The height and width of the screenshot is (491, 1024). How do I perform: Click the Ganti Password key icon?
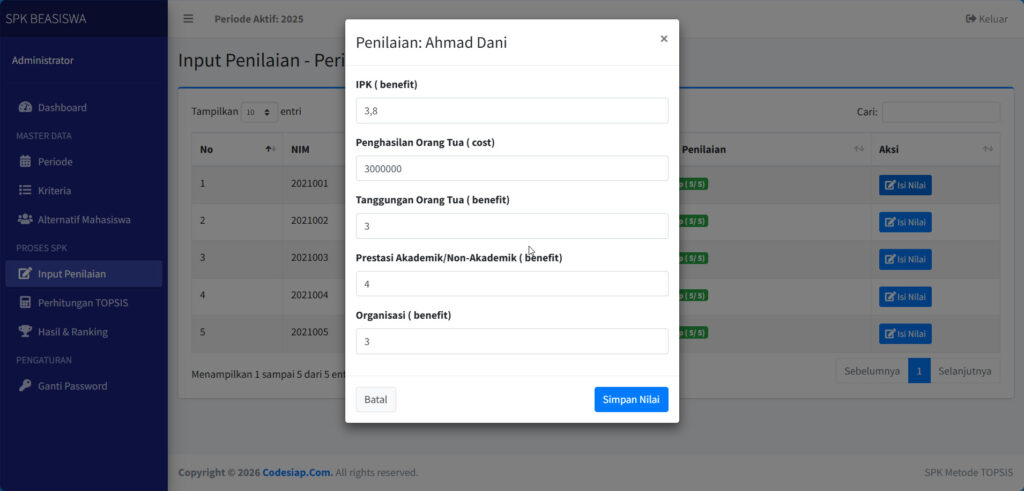tap(25, 386)
